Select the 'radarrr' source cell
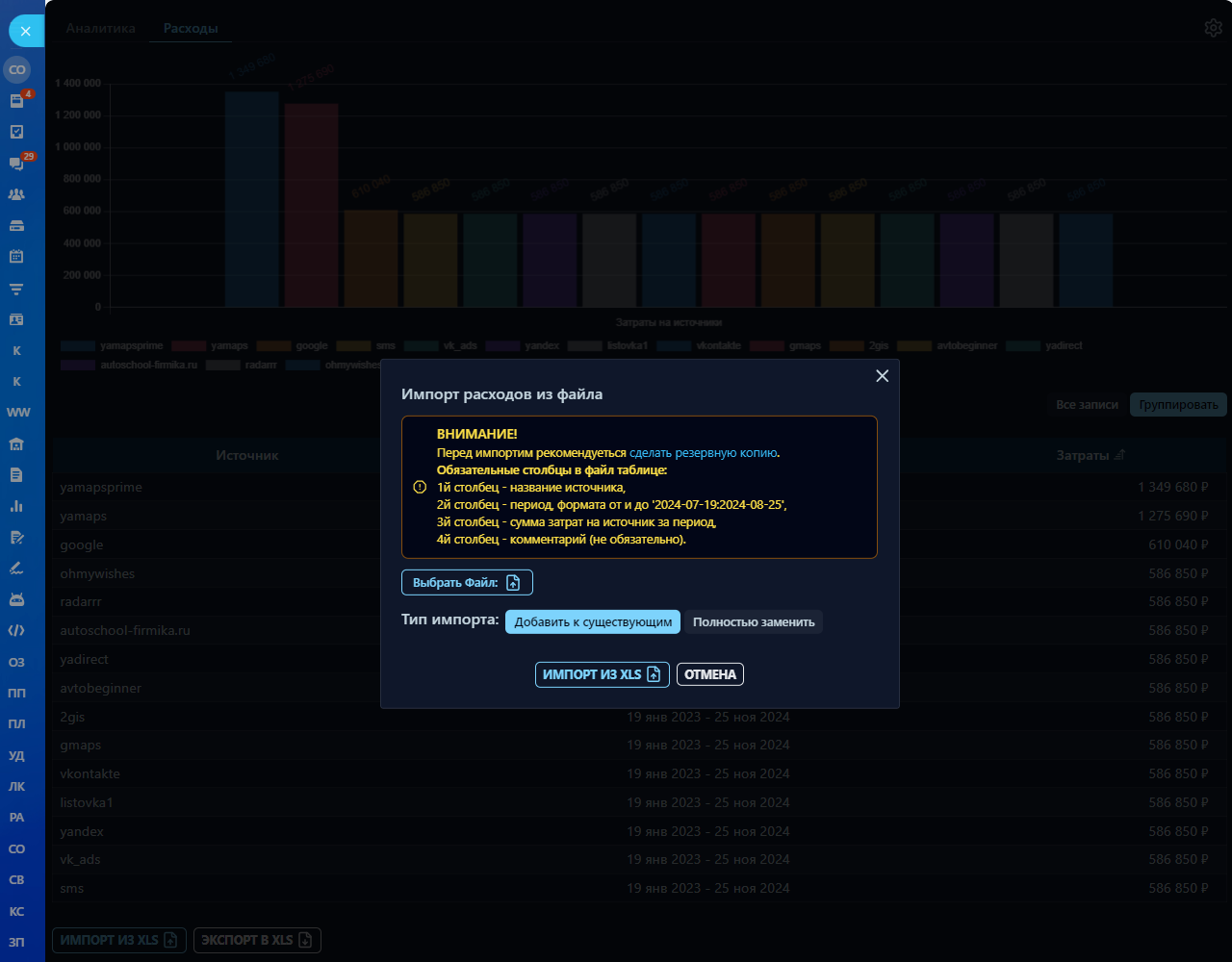 point(81,602)
